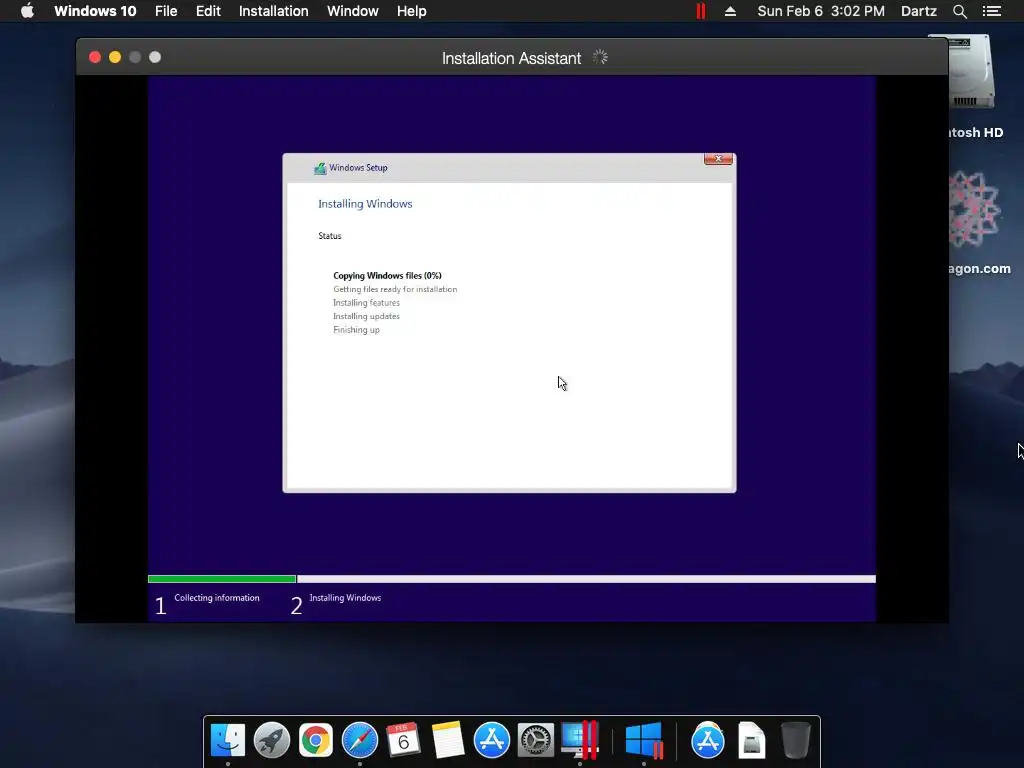1024x768 pixels.
Task: Open the Apple menu
Action: (27, 11)
